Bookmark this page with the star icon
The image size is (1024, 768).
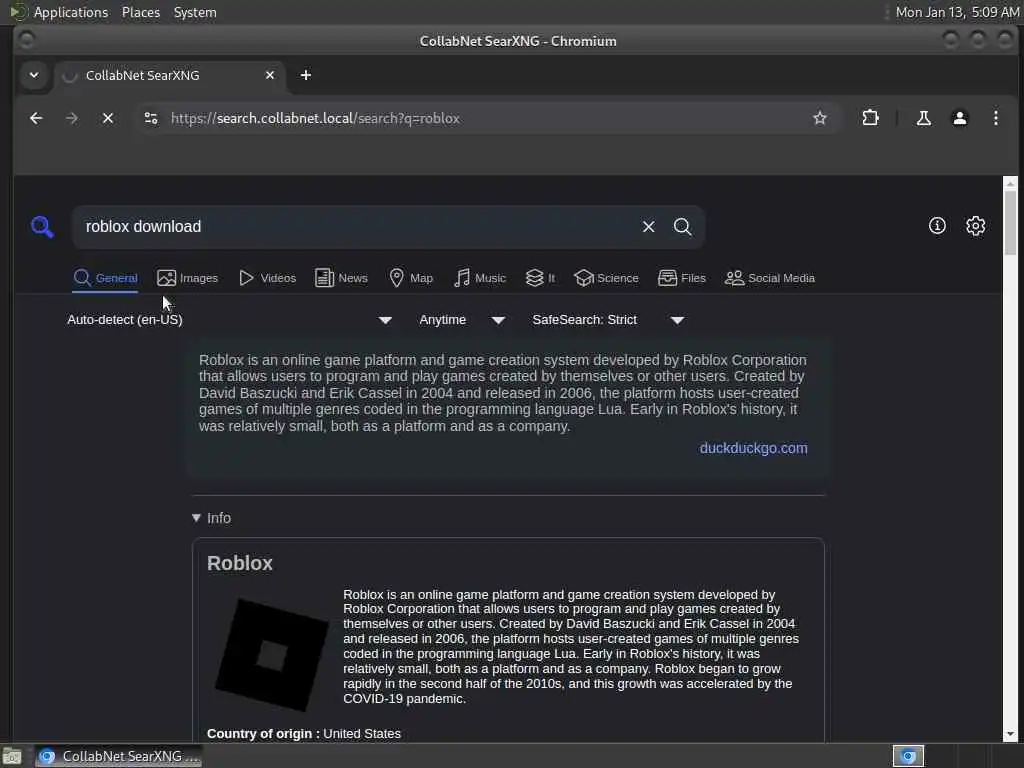(x=820, y=118)
